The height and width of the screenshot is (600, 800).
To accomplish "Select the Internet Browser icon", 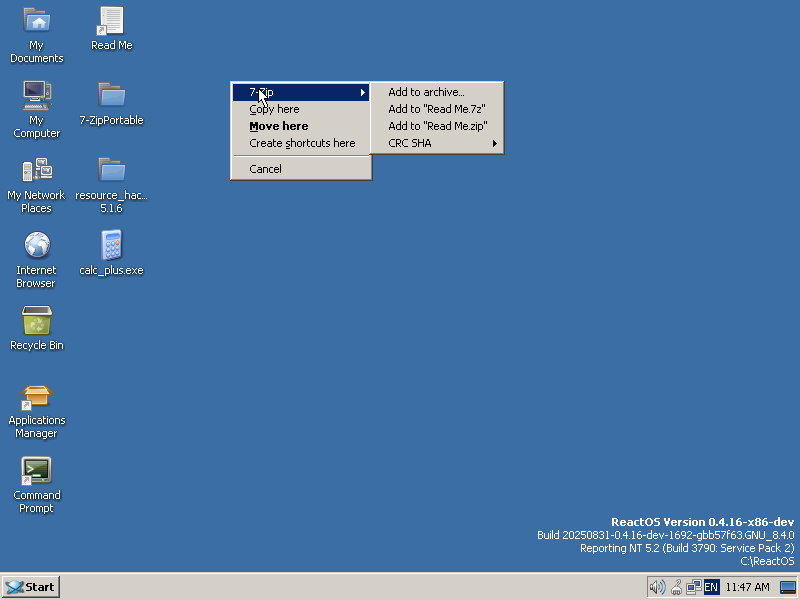I will tap(36, 246).
